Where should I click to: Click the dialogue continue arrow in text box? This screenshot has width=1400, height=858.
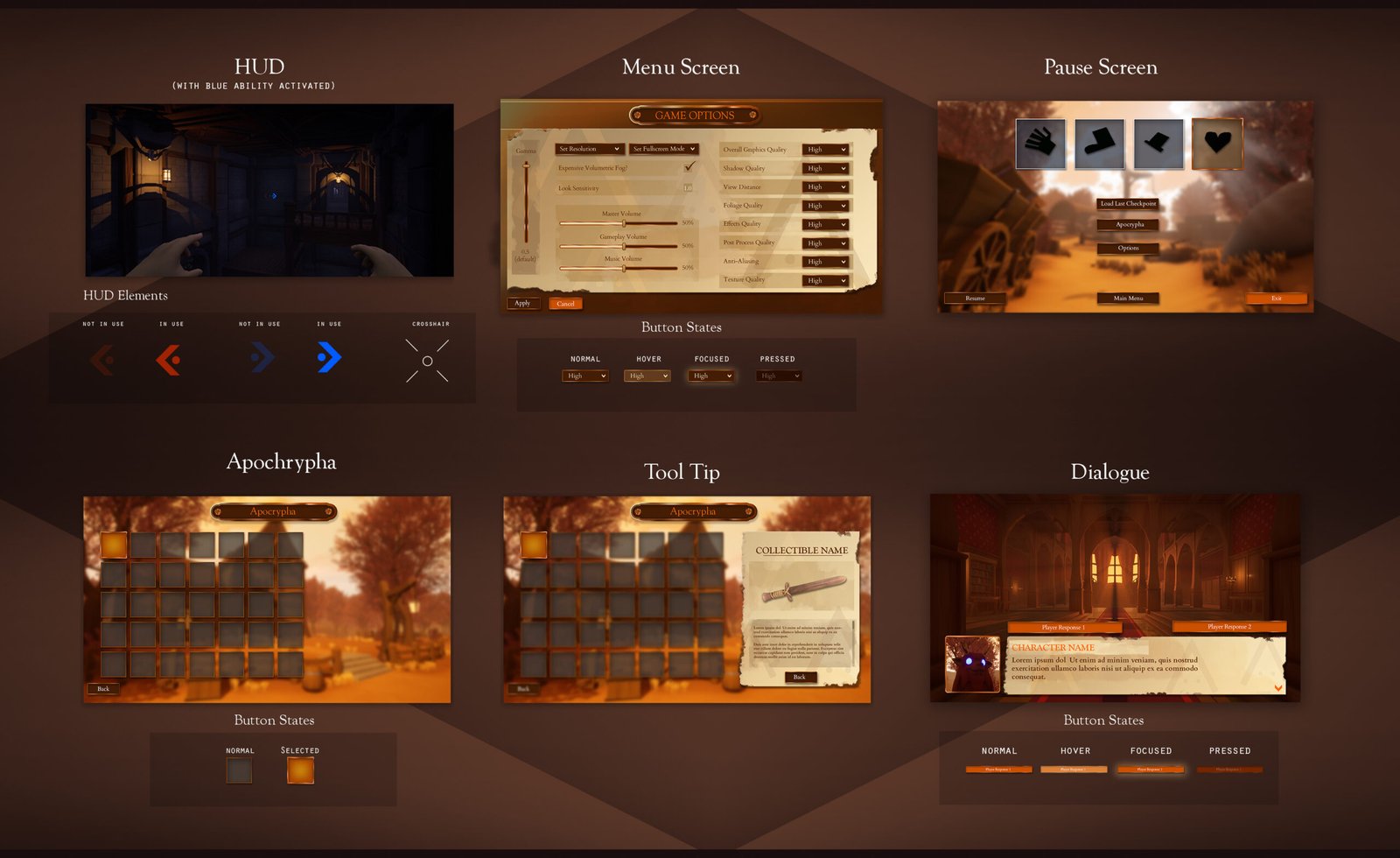(x=1278, y=688)
